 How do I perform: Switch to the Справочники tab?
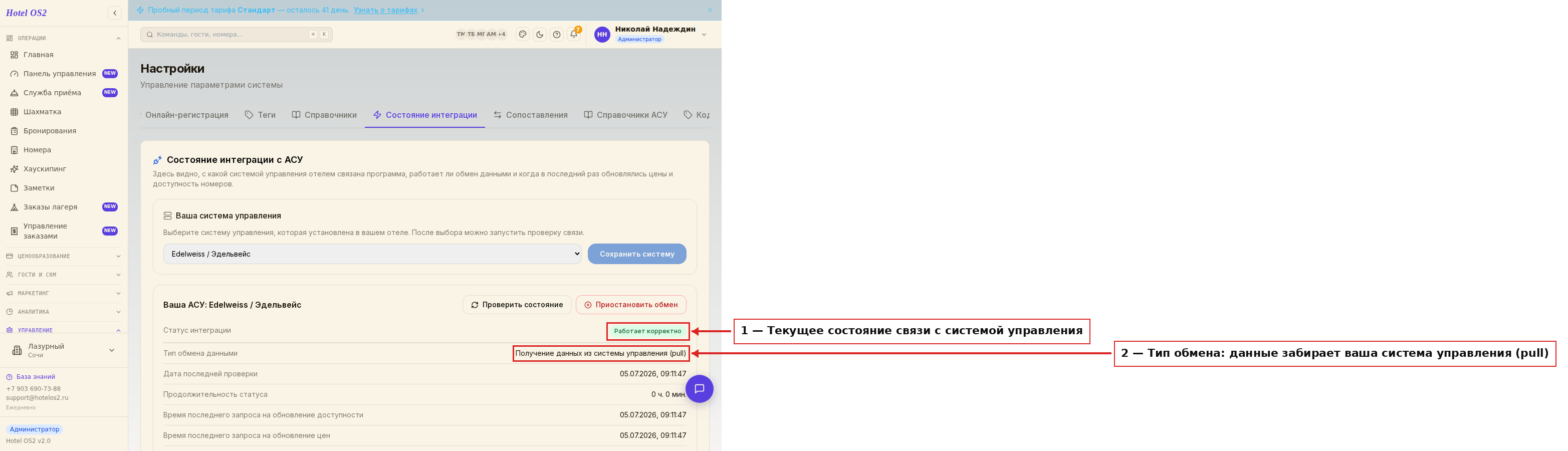click(324, 115)
